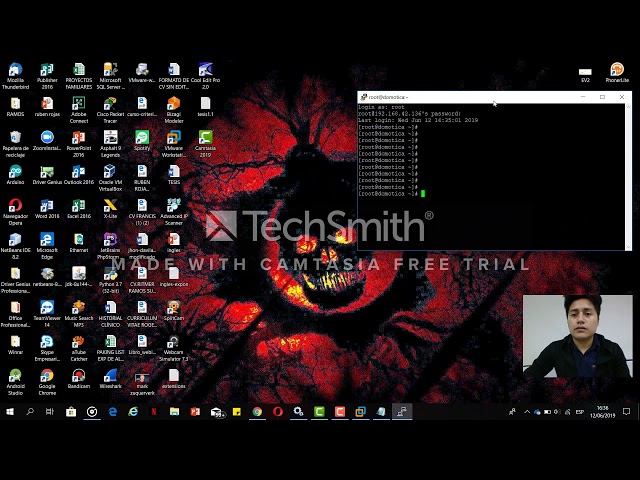Open Task View from the taskbar
Screen dimensions: 640x480
point(50,411)
